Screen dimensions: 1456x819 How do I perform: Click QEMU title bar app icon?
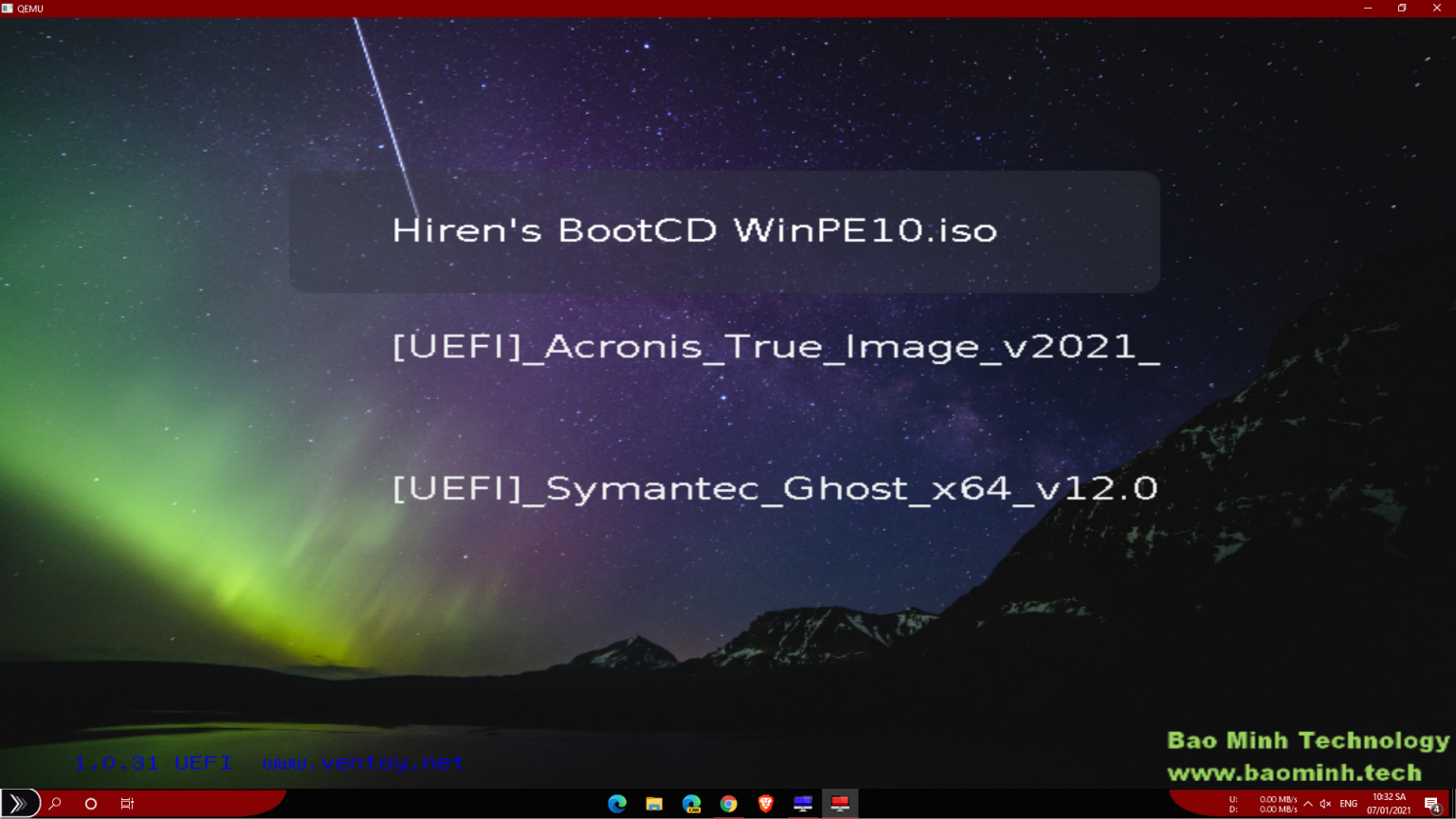pos(8,9)
